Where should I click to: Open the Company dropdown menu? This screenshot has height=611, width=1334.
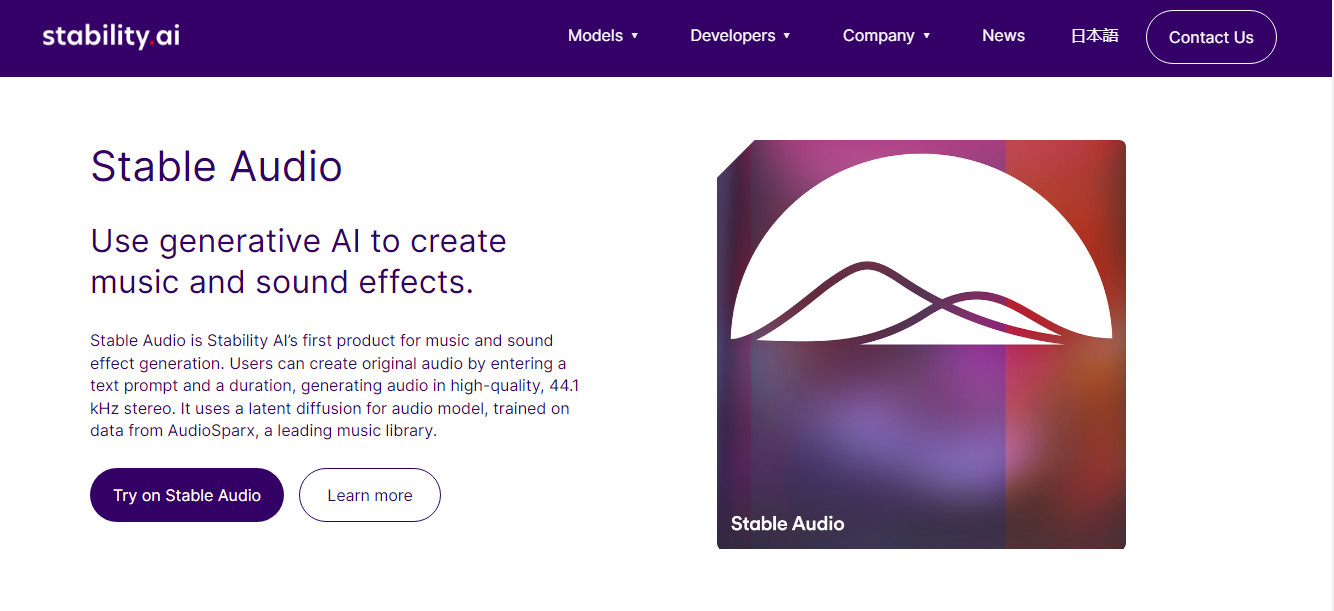pos(886,36)
